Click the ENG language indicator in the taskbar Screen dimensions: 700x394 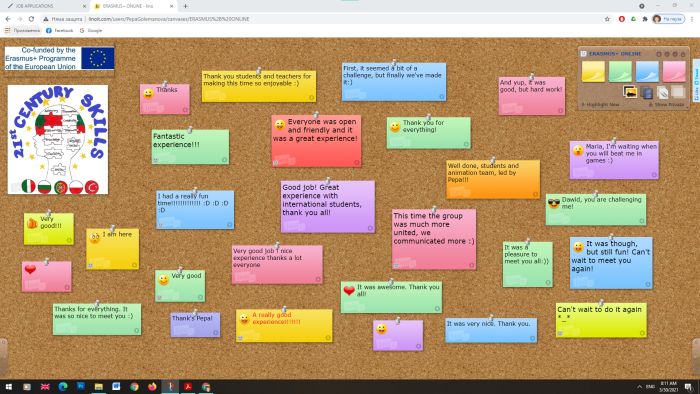pyautogui.click(x=650, y=386)
